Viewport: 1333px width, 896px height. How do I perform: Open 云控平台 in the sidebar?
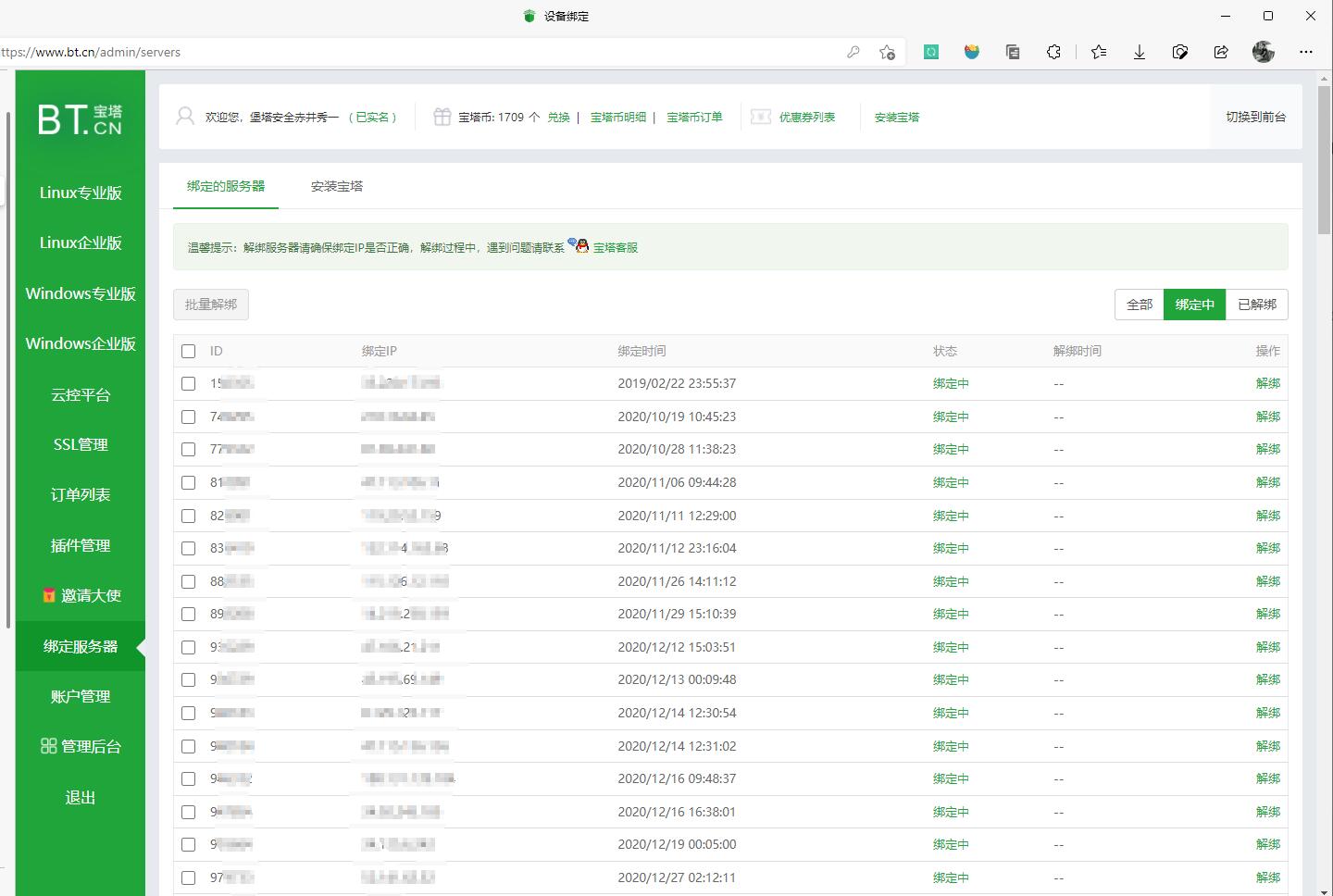(x=81, y=394)
